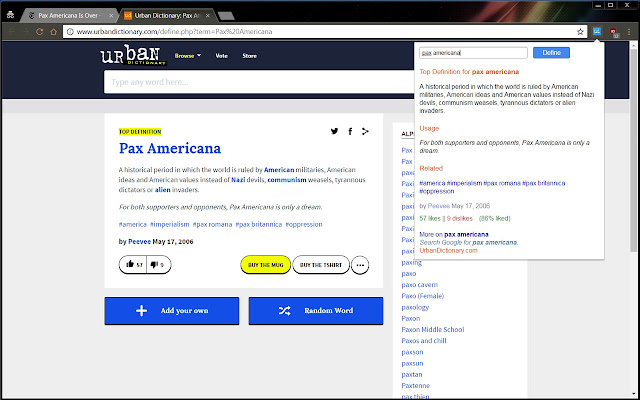Click Paxon Middle School in the list
640x400 pixels.
[433, 329]
